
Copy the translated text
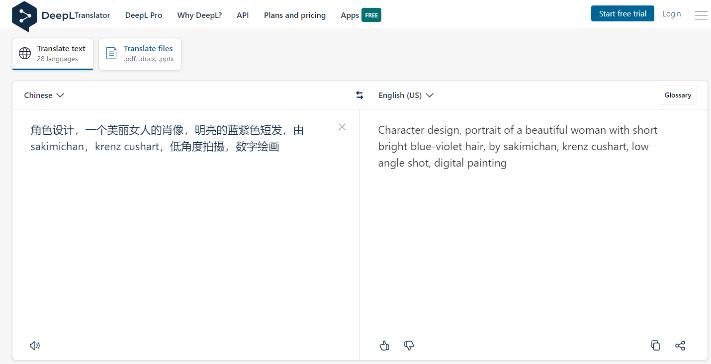click(655, 345)
